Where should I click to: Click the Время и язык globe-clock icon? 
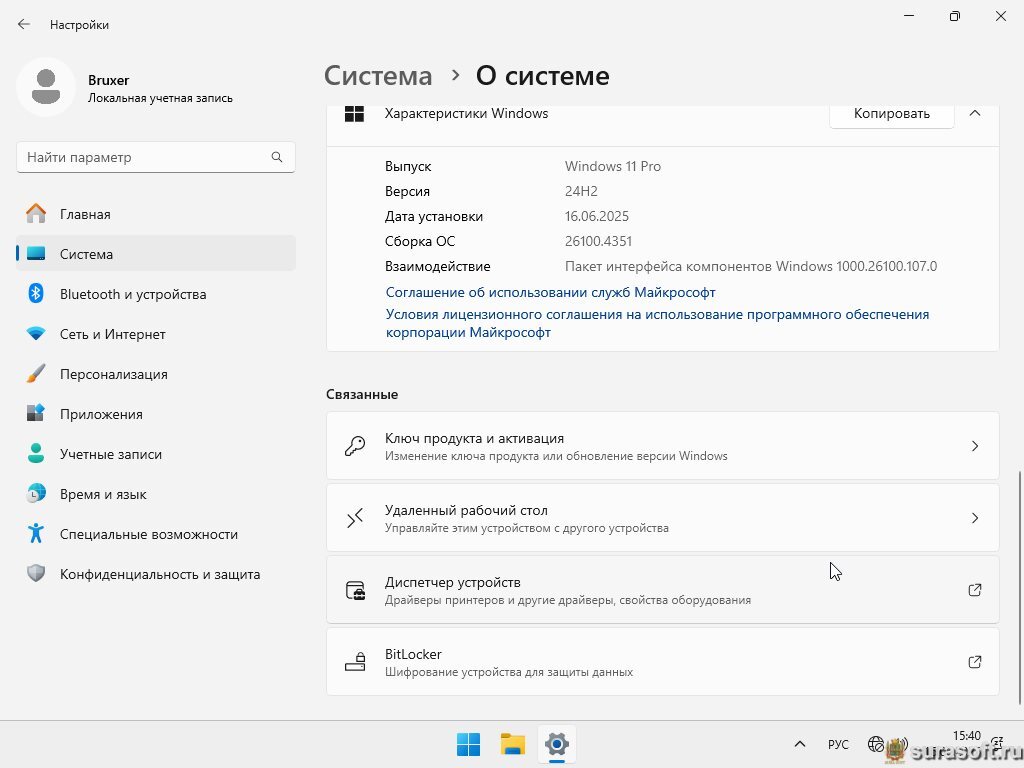click(x=36, y=493)
